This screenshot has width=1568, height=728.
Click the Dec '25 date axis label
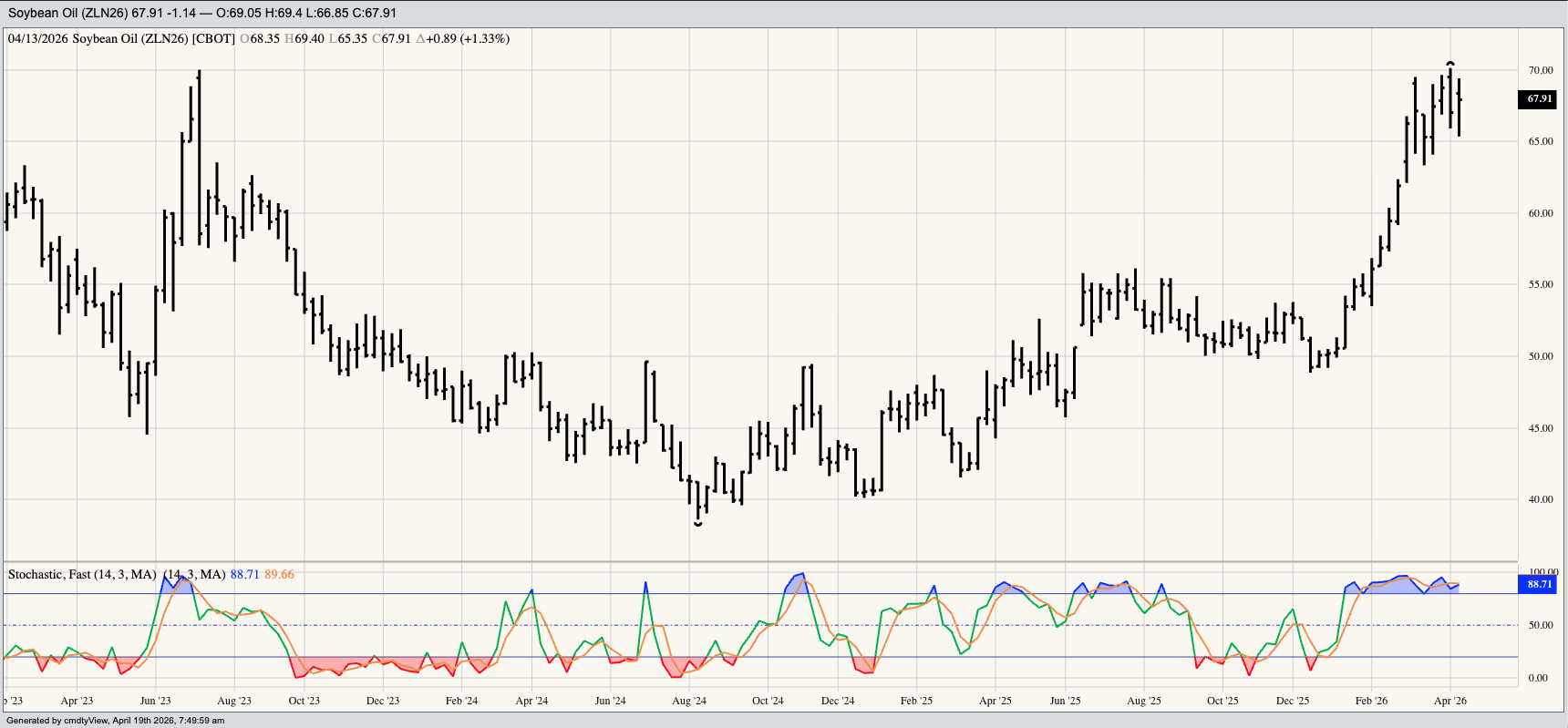point(1292,701)
